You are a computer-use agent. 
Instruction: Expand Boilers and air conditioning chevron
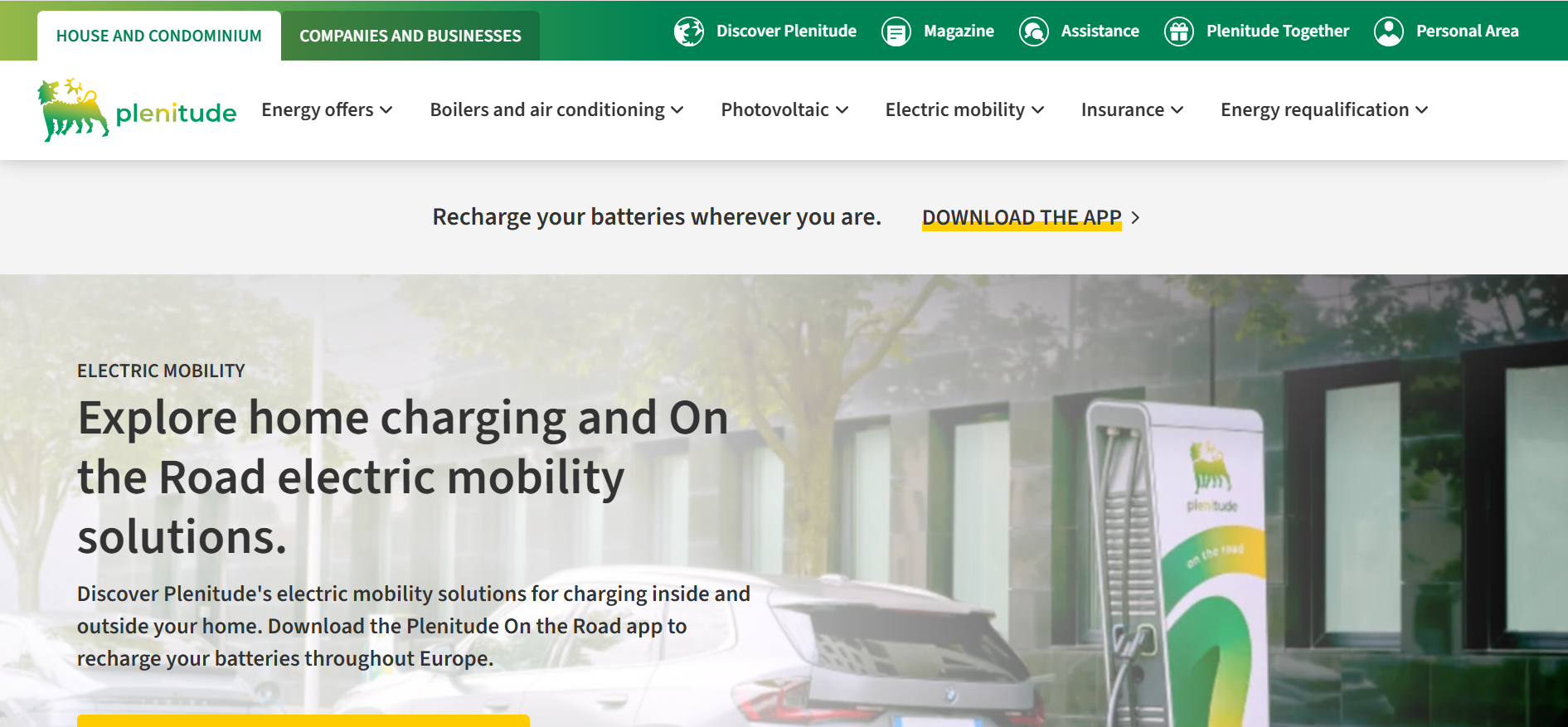[x=677, y=110]
